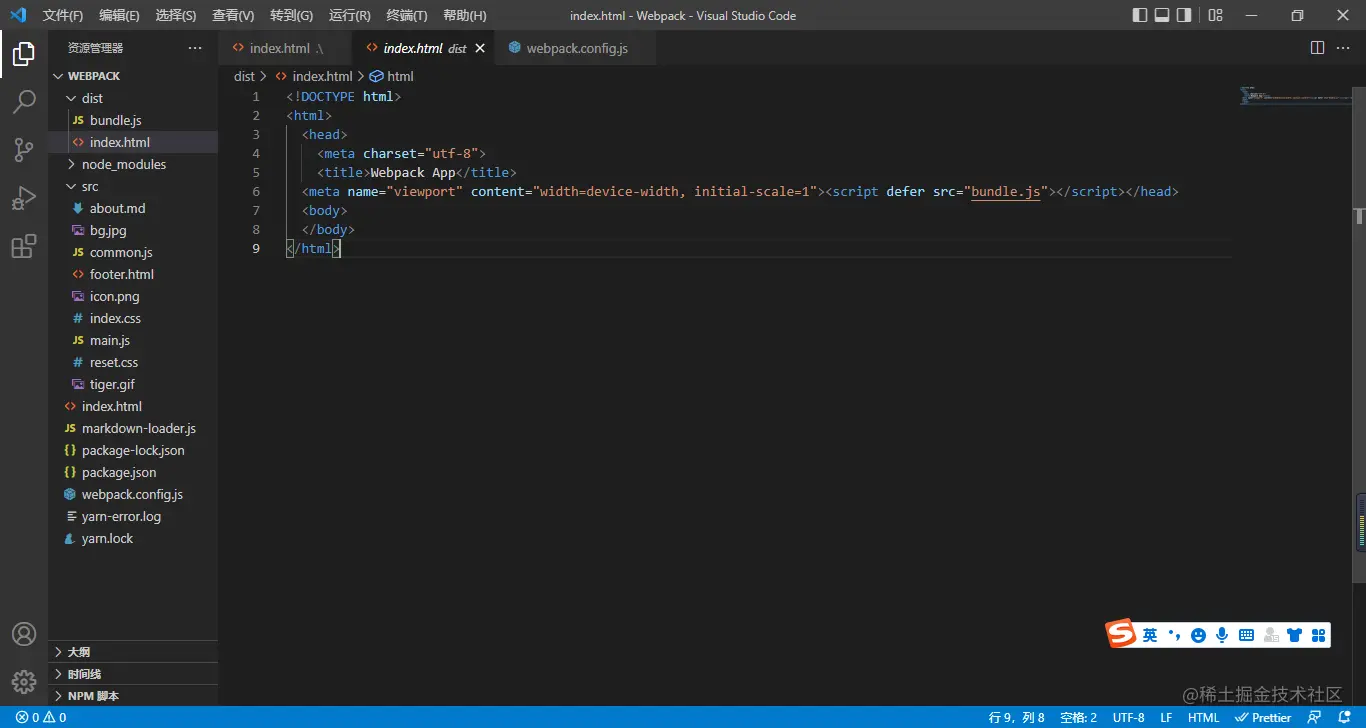Screen dimensions: 1366x728
Task: Open main.js in the src folder
Action: pyautogui.click(x=133, y=340)
